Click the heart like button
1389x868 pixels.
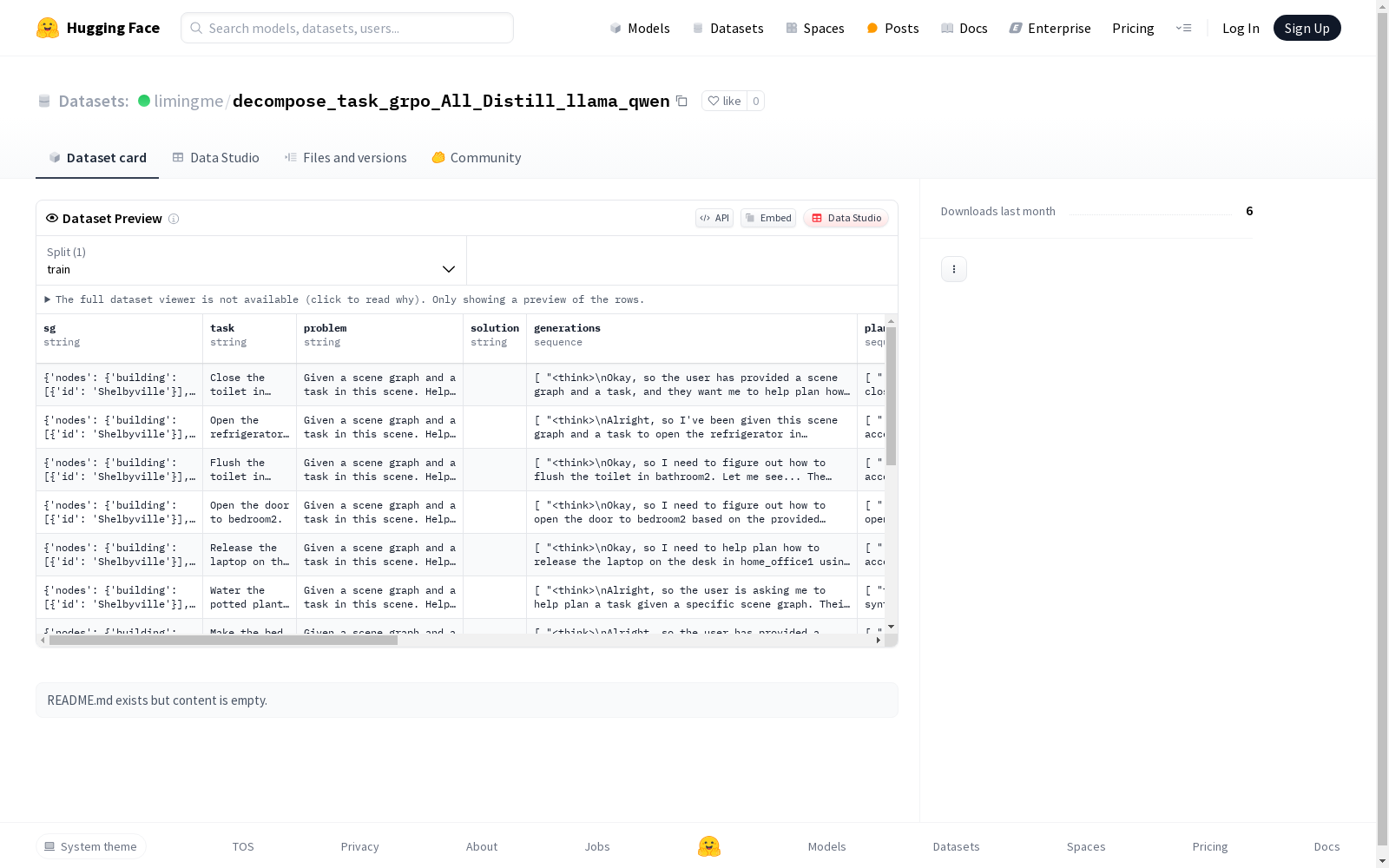pyautogui.click(x=724, y=101)
